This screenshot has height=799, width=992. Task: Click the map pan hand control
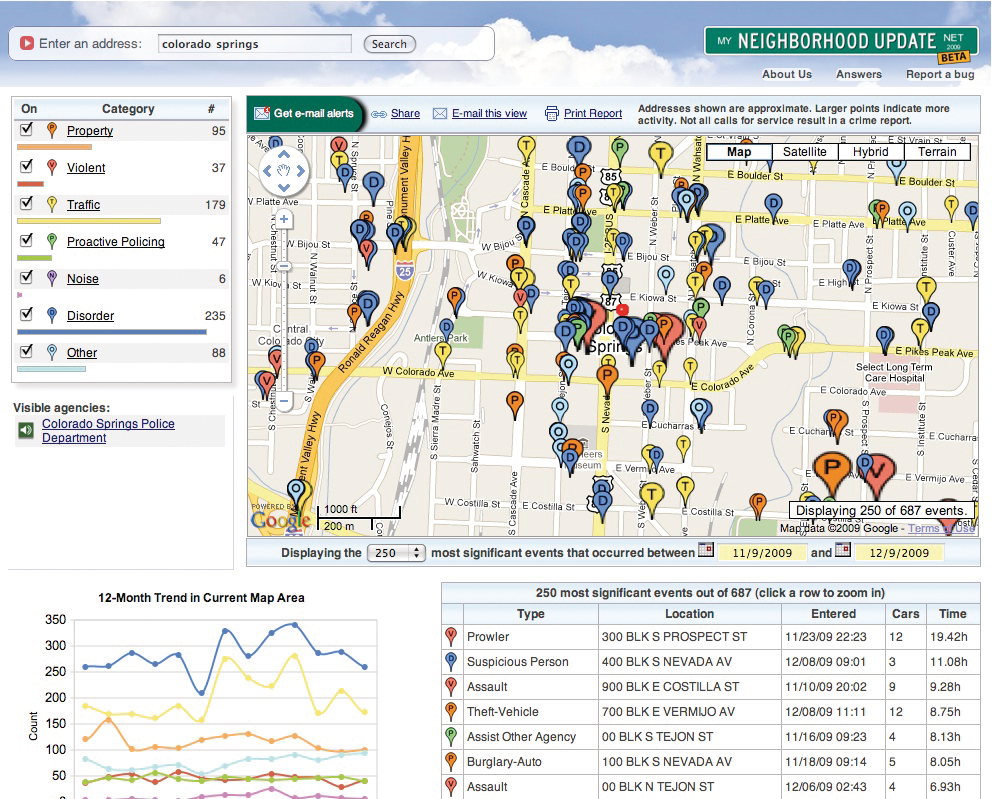click(283, 170)
